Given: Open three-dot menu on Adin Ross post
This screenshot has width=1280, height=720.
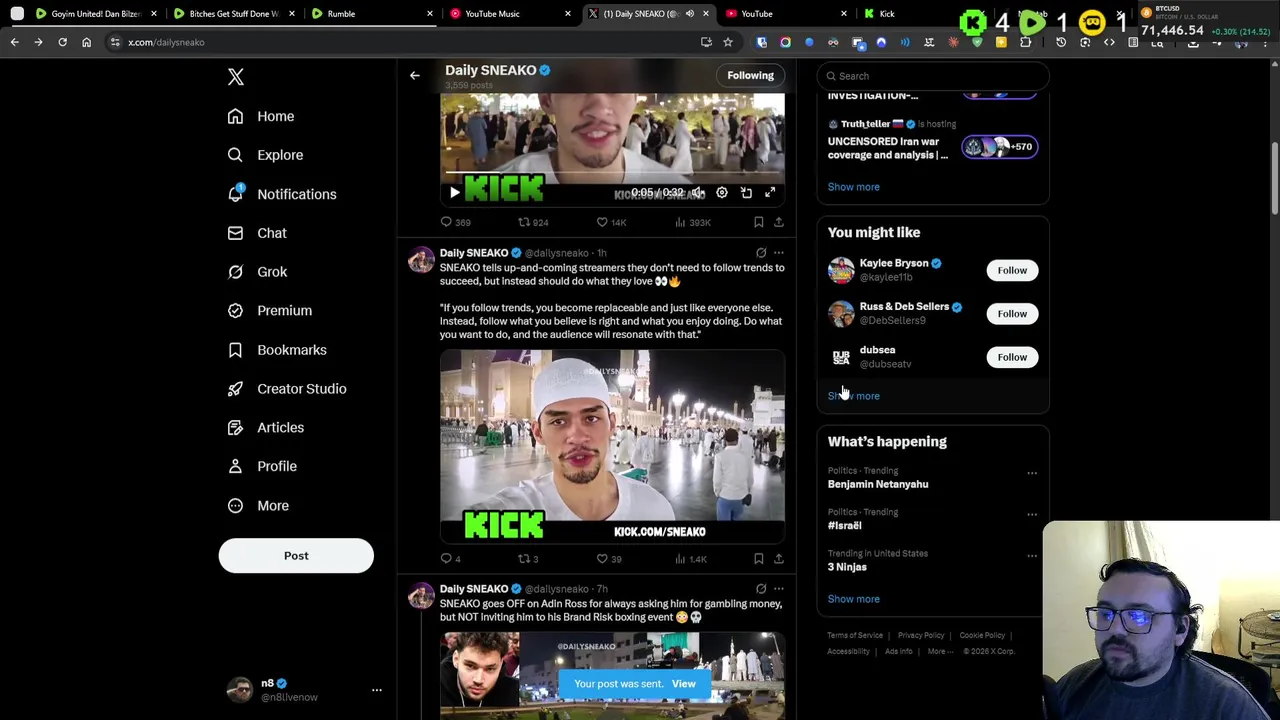Looking at the screenshot, I should point(779,589).
